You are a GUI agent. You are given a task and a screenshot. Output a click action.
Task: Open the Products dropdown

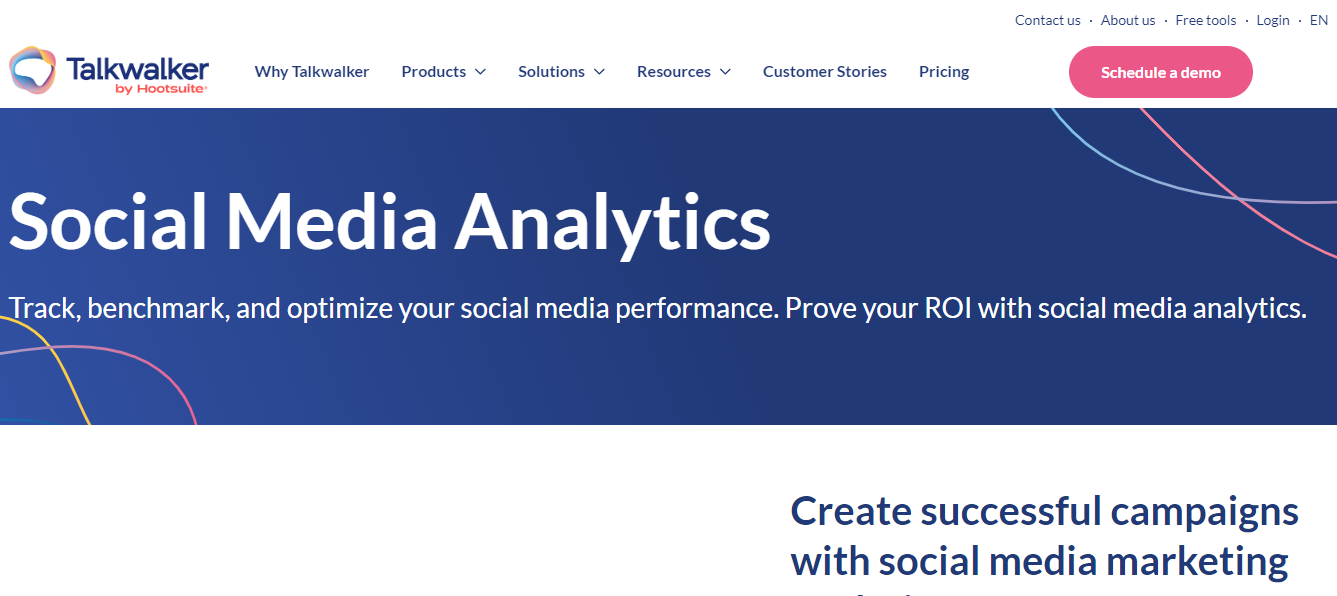[434, 71]
